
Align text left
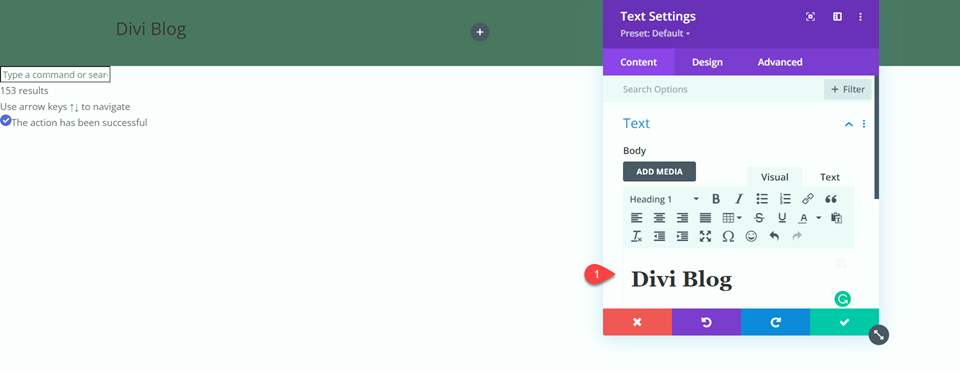(x=637, y=218)
